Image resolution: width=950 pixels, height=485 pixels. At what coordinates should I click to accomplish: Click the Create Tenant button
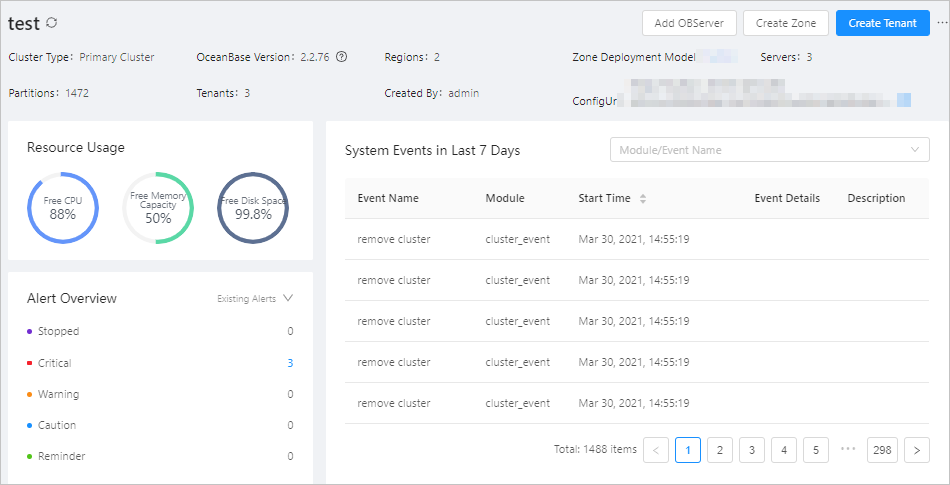883,24
